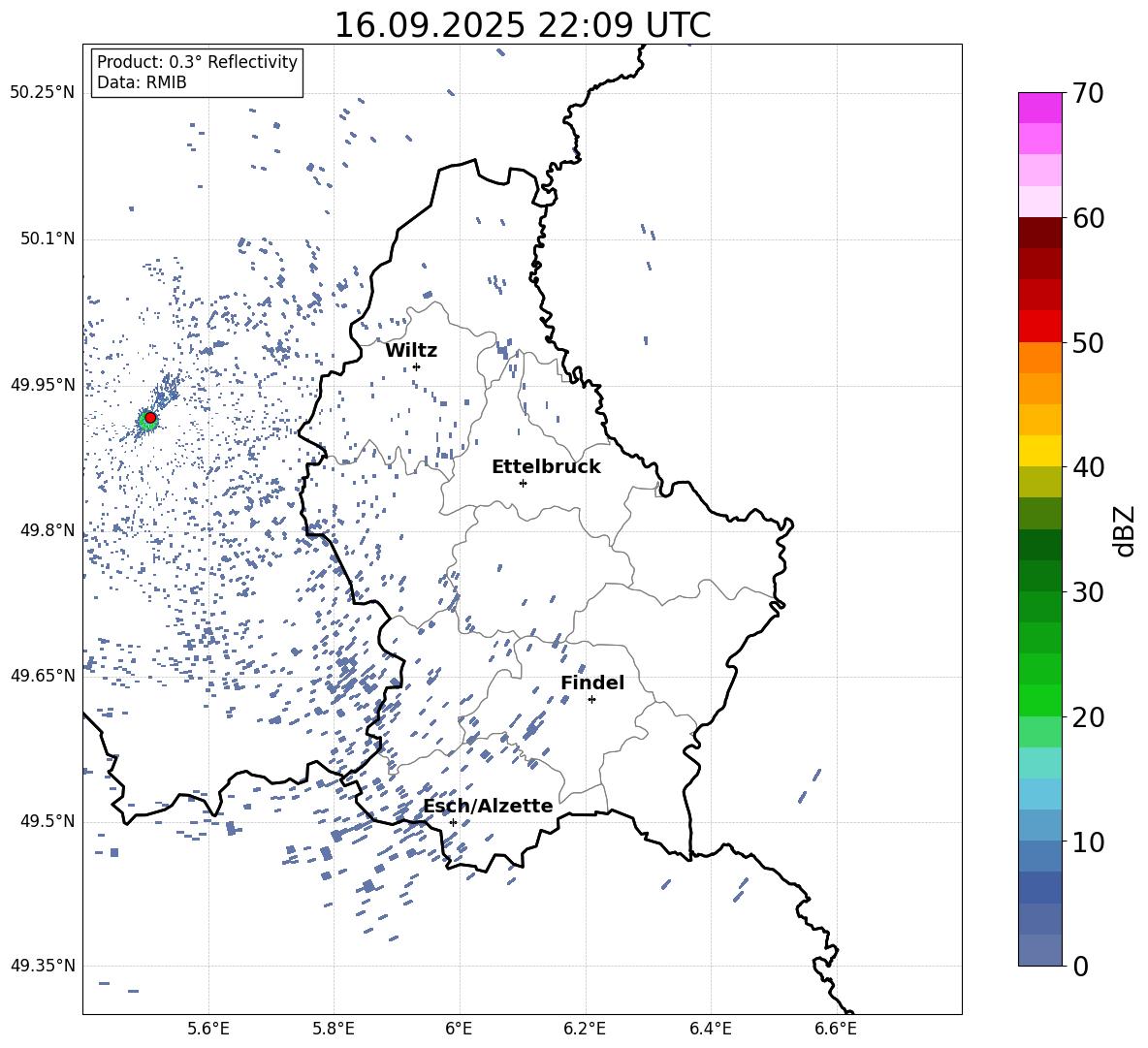The height and width of the screenshot is (1048, 1148).
Task: Click the 50.25°N latitude label
Action: [x=43, y=93]
